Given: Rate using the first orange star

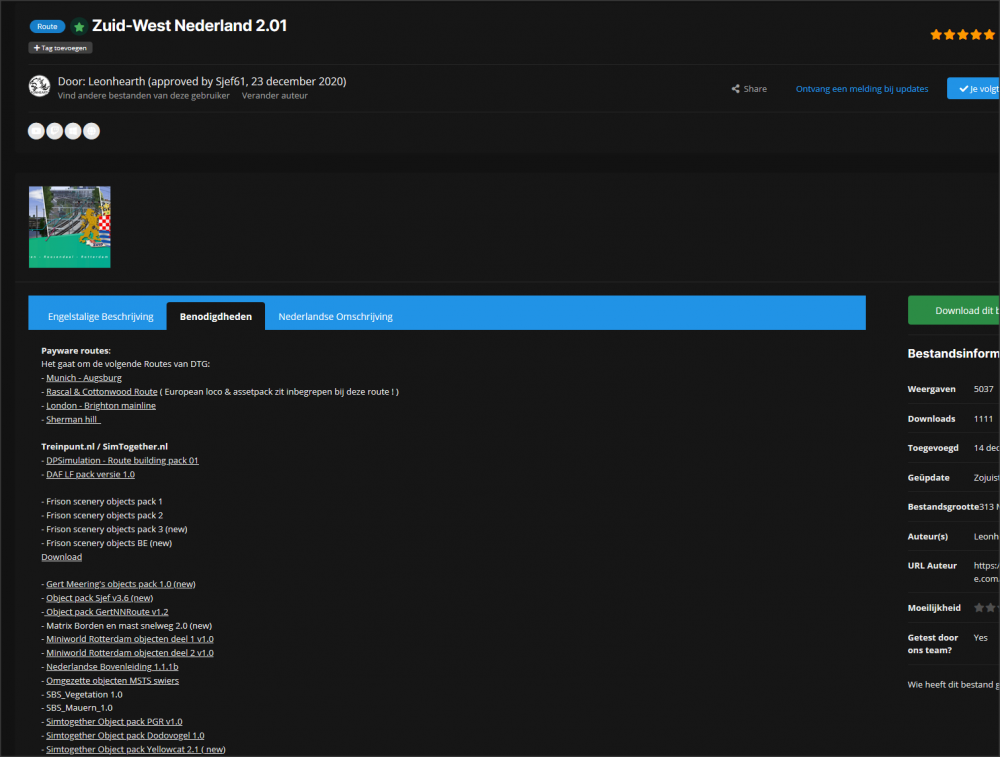Looking at the screenshot, I should click(936, 34).
